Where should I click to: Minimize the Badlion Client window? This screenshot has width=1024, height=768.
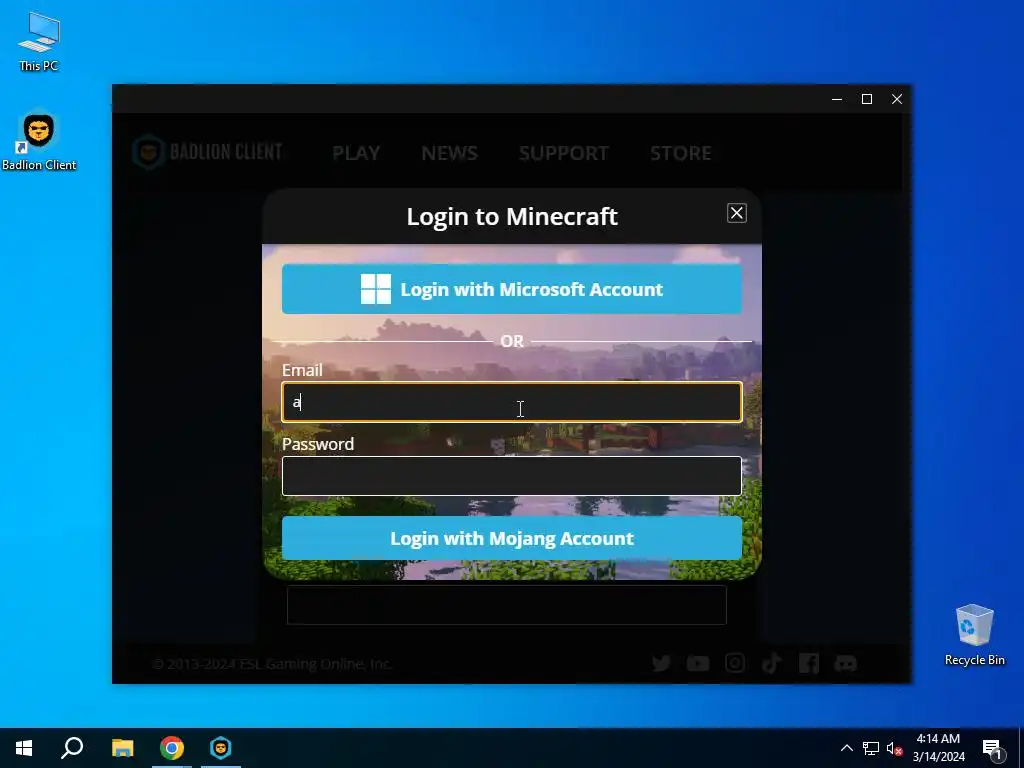837,99
